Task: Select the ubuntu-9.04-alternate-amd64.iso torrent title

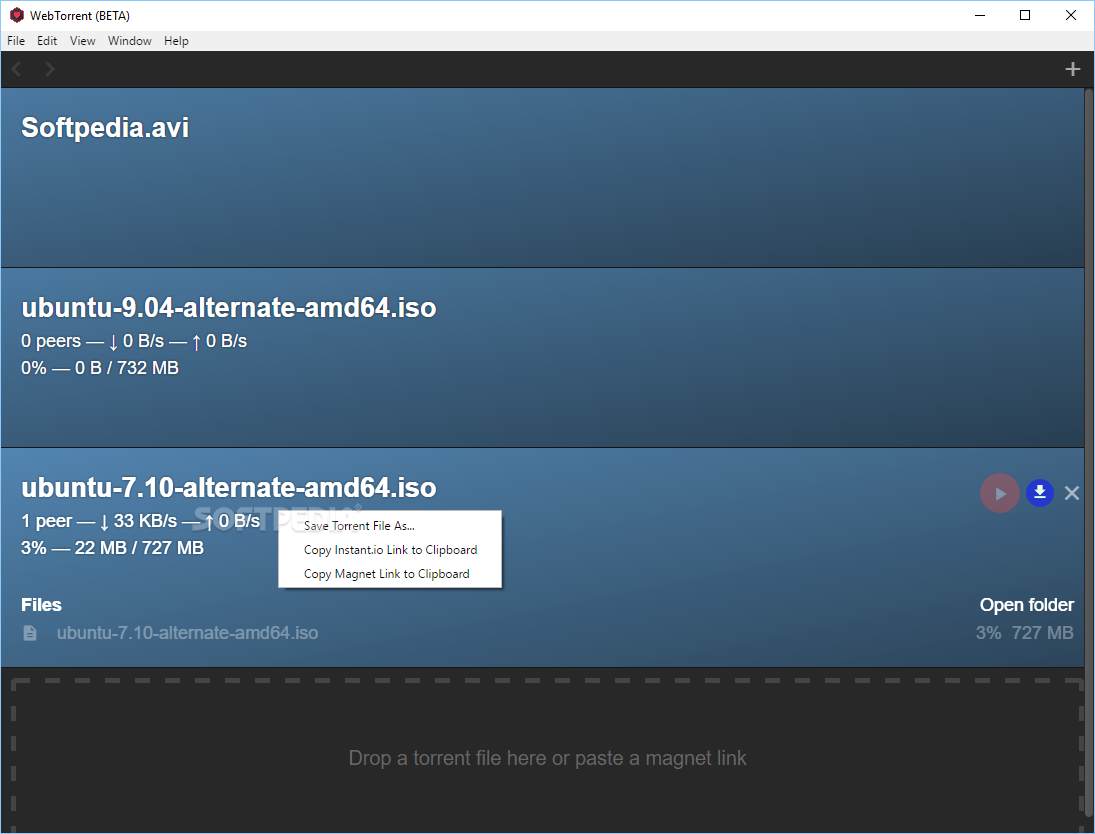Action: (x=229, y=308)
